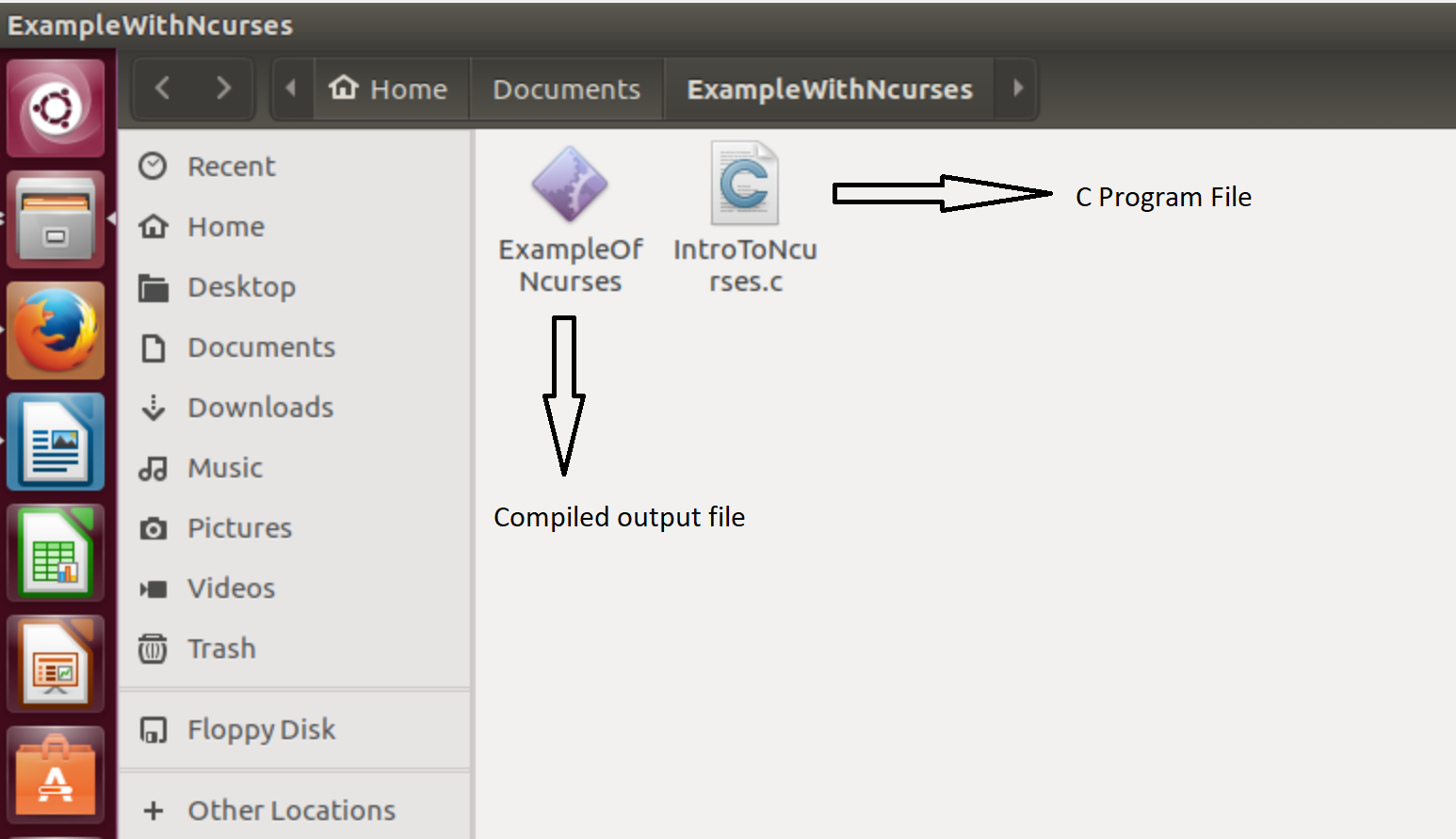Click the Files manager dock icon
1456x839 pixels.
click(x=56, y=219)
